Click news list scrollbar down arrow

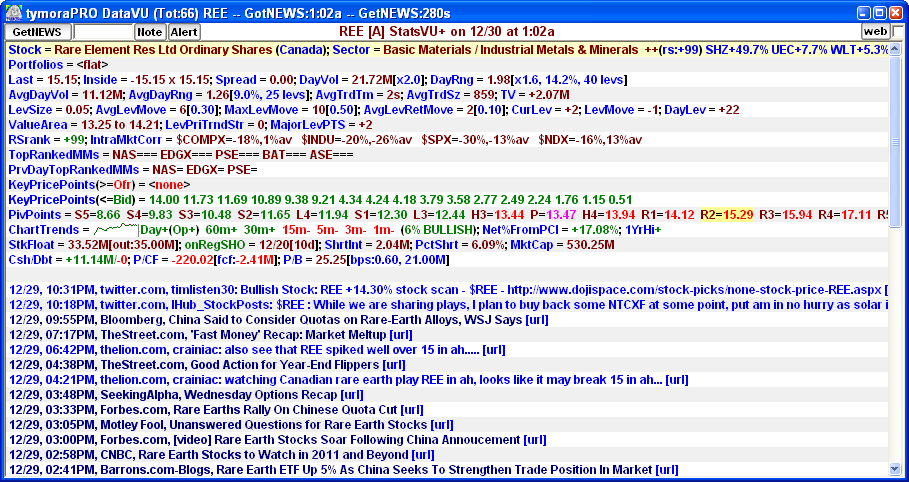click(895, 468)
